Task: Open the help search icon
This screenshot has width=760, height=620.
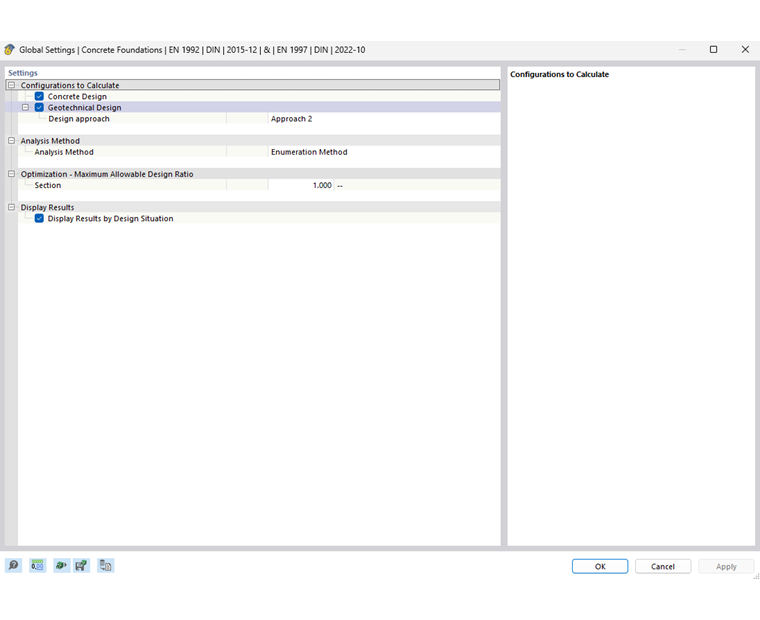Action: (13, 565)
